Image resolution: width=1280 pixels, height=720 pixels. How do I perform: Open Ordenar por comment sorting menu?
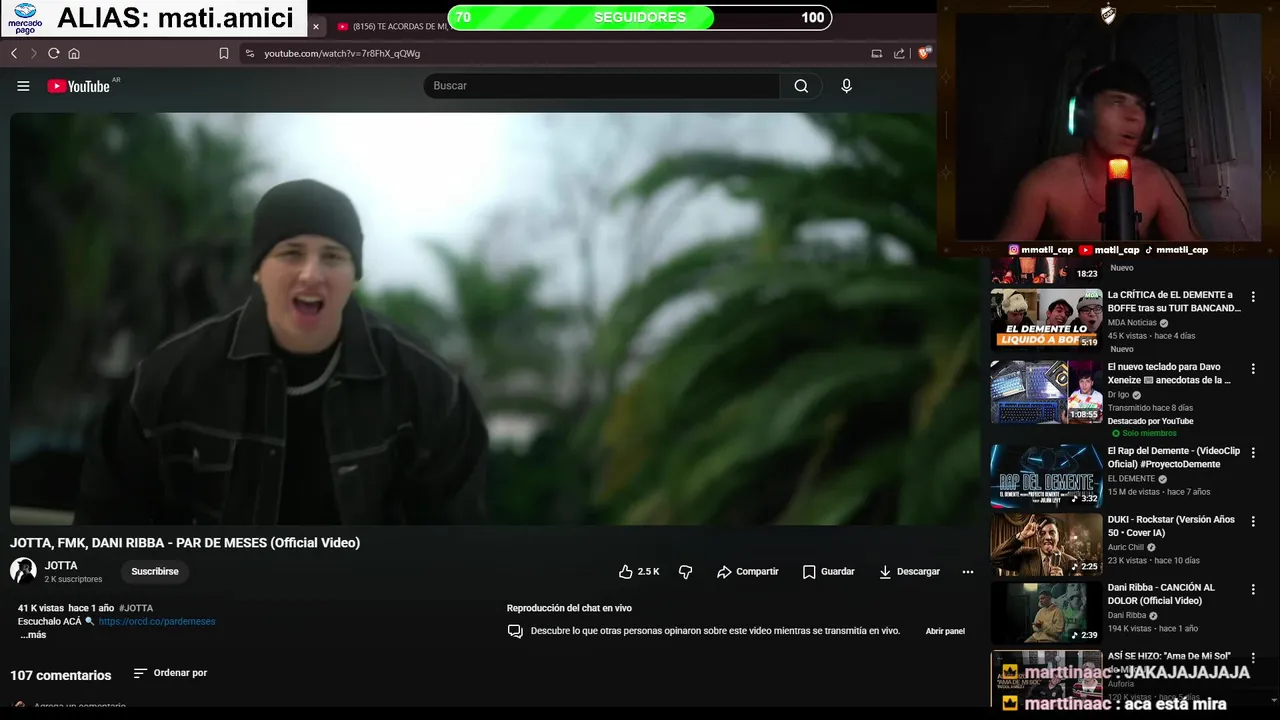point(170,673)
